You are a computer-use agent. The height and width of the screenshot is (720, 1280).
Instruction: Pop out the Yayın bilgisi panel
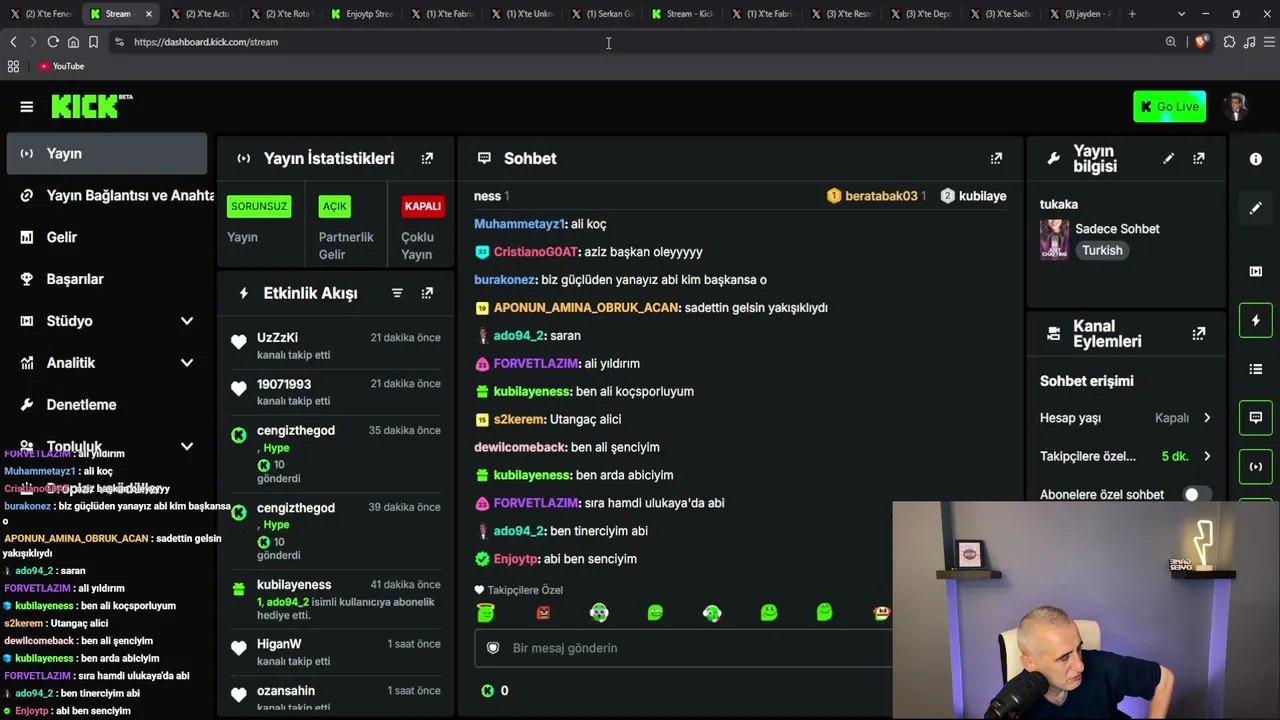click(x=1198, y=158)
